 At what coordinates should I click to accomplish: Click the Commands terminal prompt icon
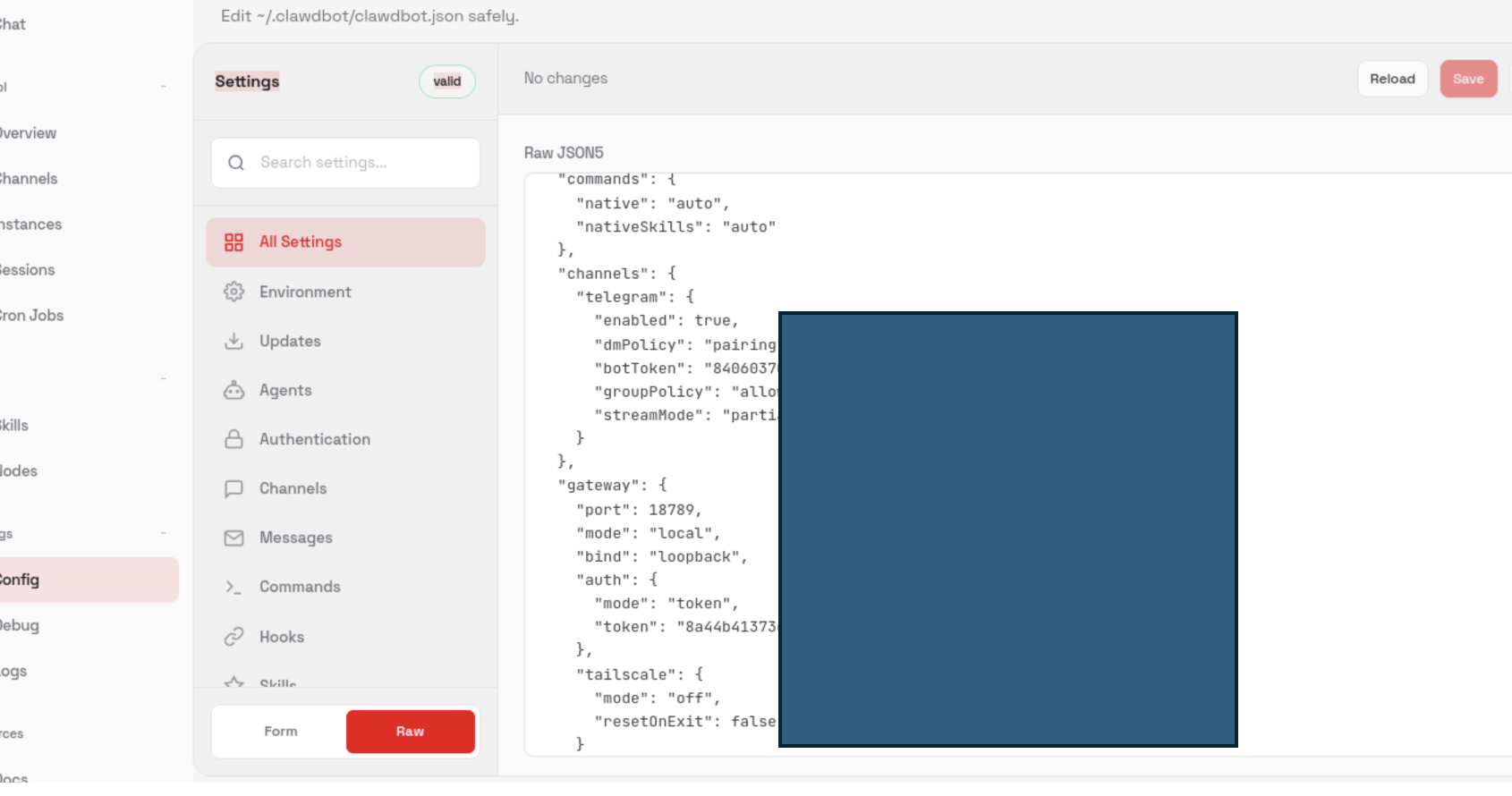(234, 587)
